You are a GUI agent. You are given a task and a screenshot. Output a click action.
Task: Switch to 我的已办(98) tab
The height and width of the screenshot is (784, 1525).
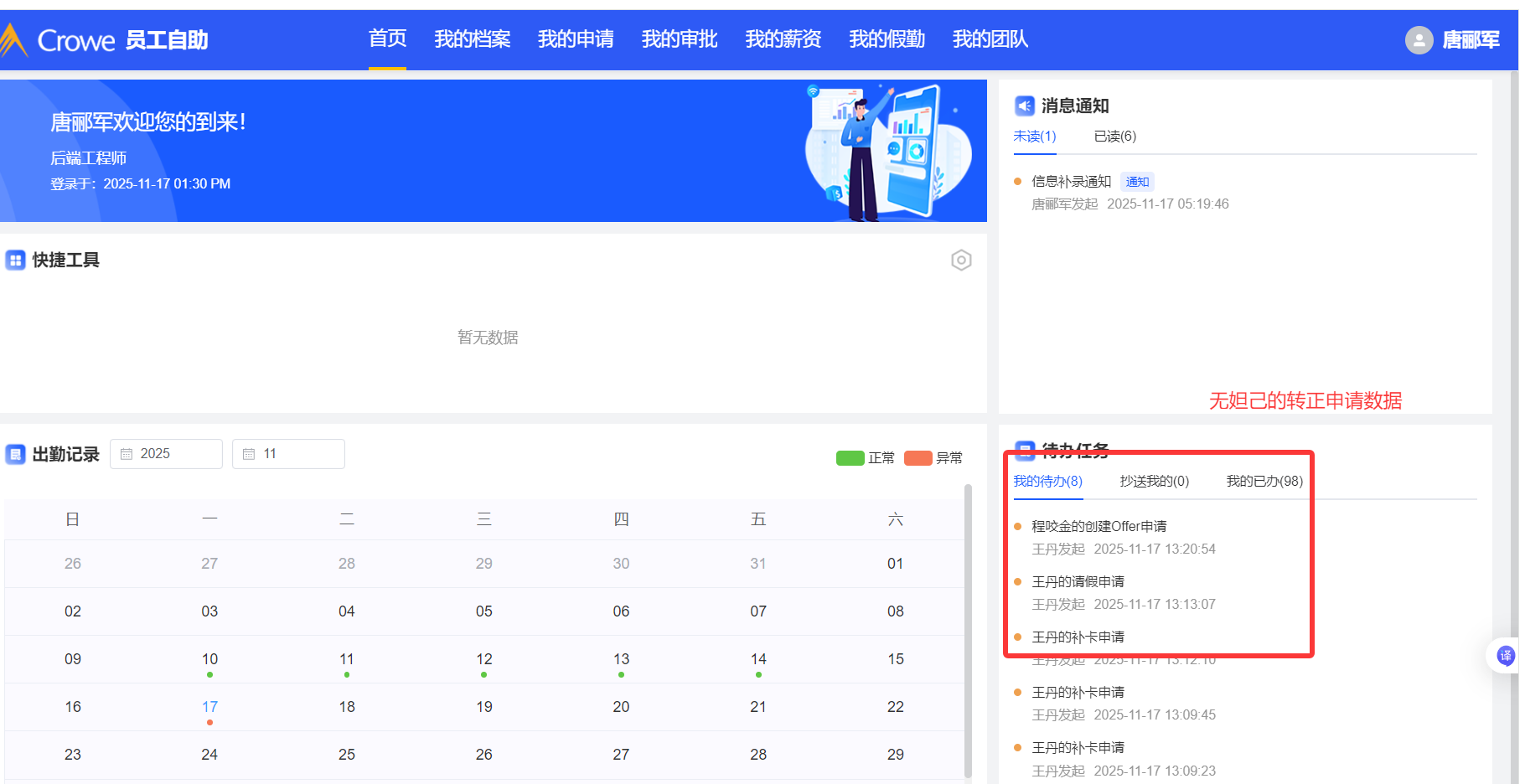click(1264, 482)
